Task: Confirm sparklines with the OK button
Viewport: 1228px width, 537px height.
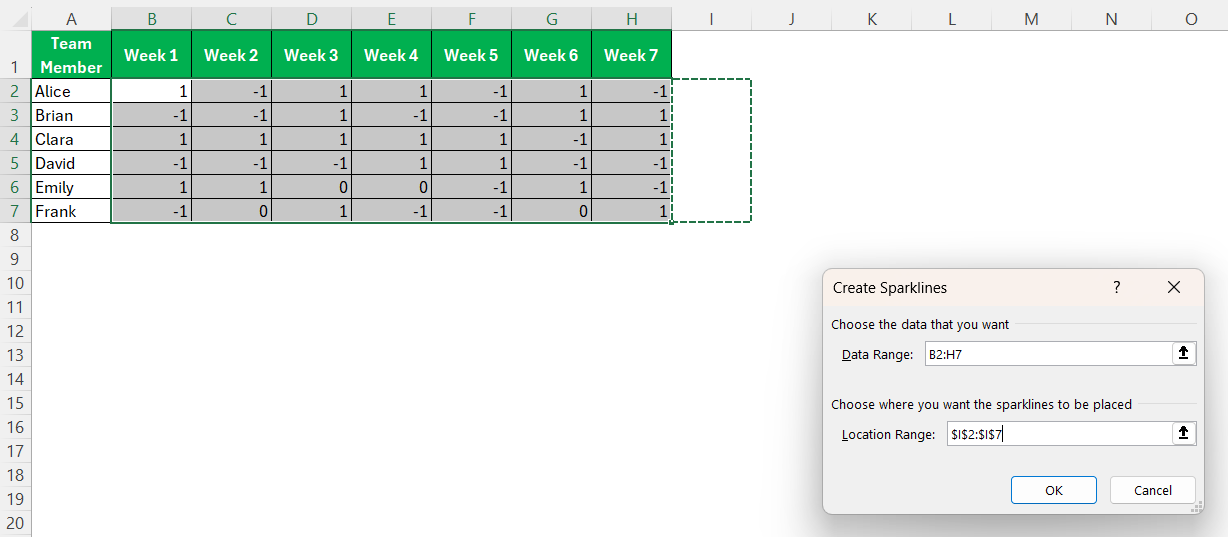Action: (x=1054, y=490)
